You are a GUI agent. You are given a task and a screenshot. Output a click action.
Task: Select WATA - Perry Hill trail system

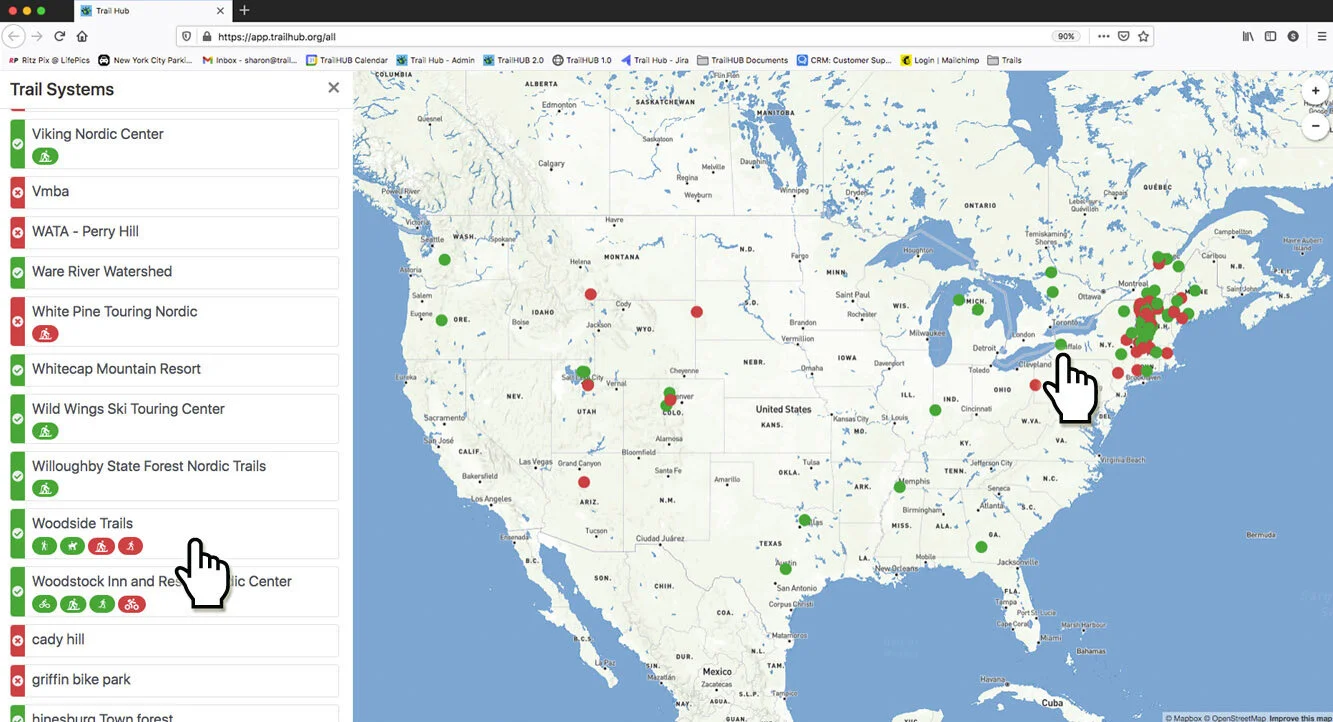(x=174, y=232)
